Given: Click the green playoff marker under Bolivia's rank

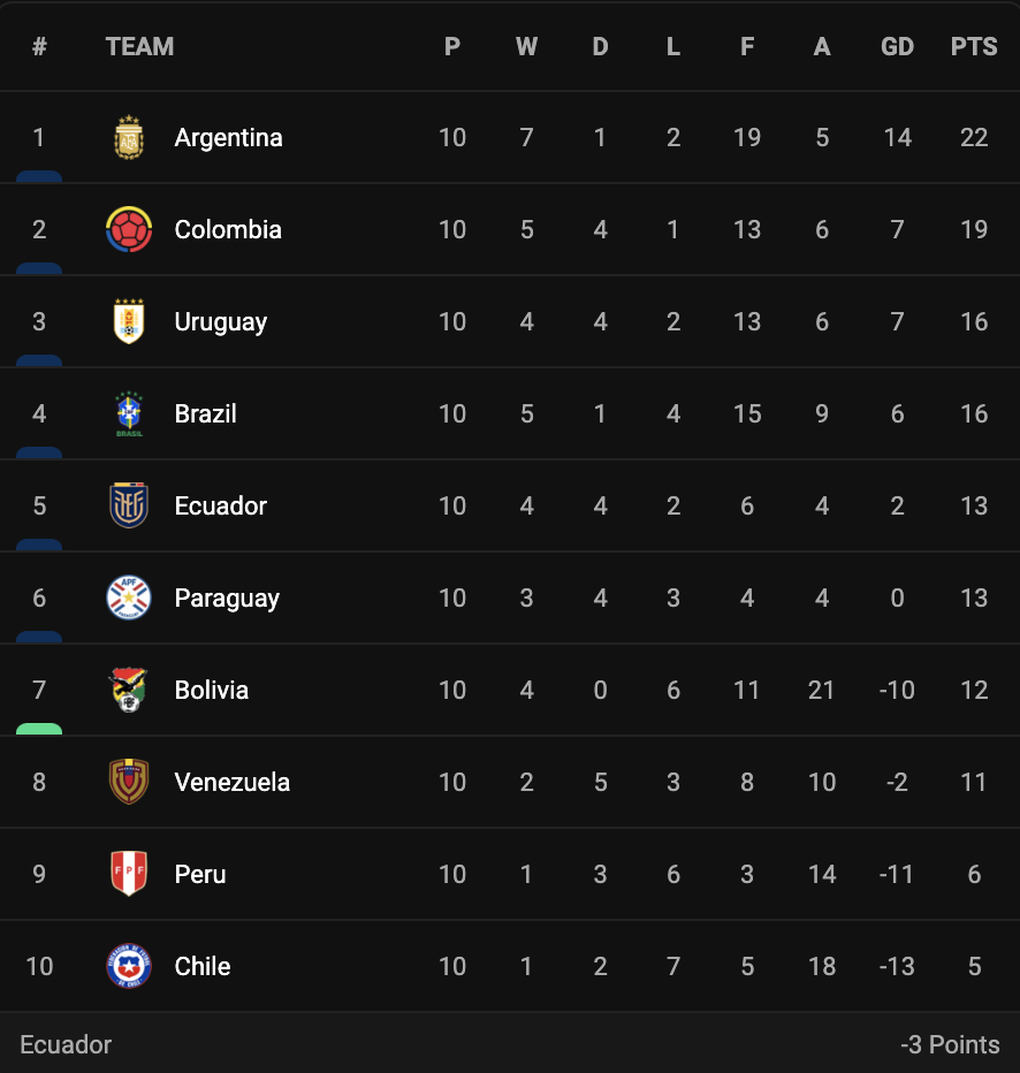Looking at the screenshot, I should tap(39, 729).
